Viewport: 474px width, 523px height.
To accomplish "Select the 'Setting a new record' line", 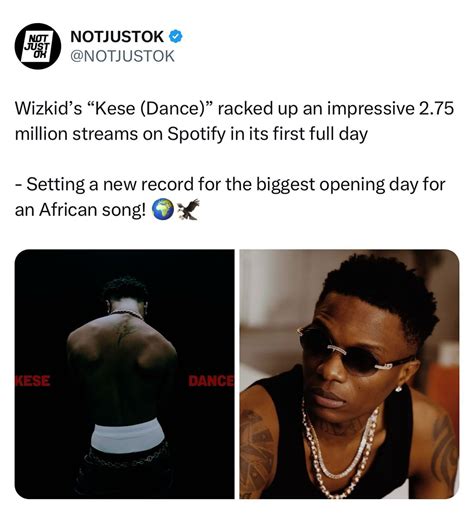I will click(230, 197).
